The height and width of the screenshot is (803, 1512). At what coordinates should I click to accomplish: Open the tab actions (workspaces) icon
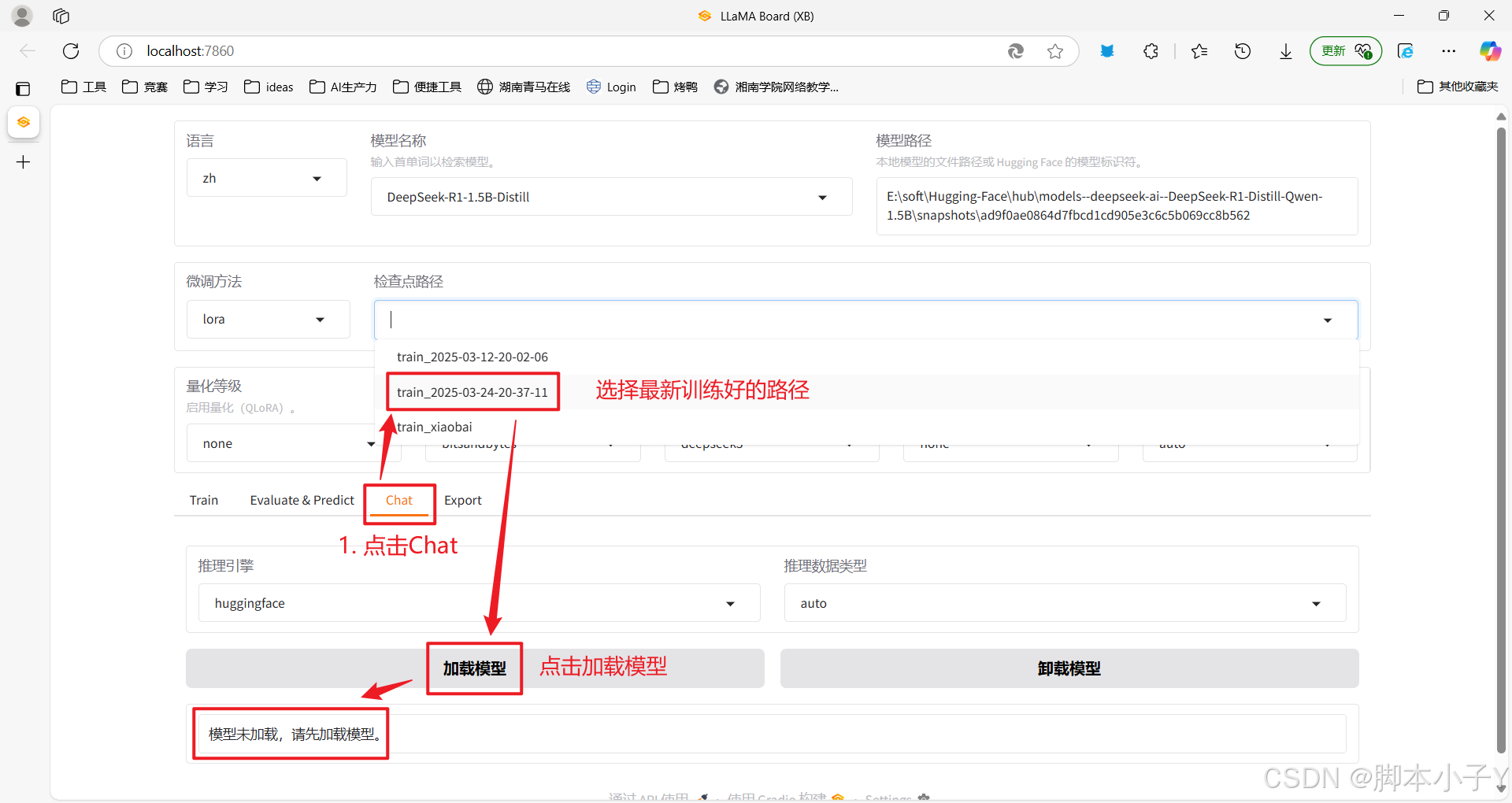click(61, 16)
